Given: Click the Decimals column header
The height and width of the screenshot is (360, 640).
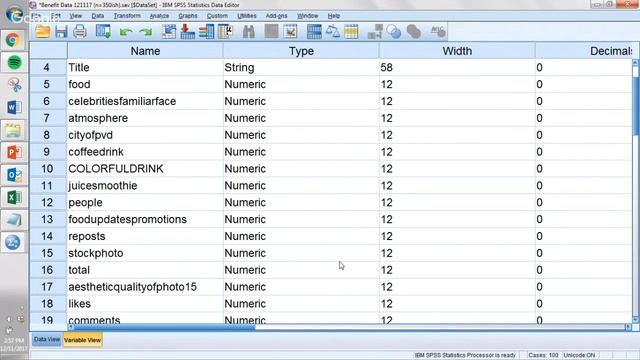Looking at the screenshot, I should [584, 51].
